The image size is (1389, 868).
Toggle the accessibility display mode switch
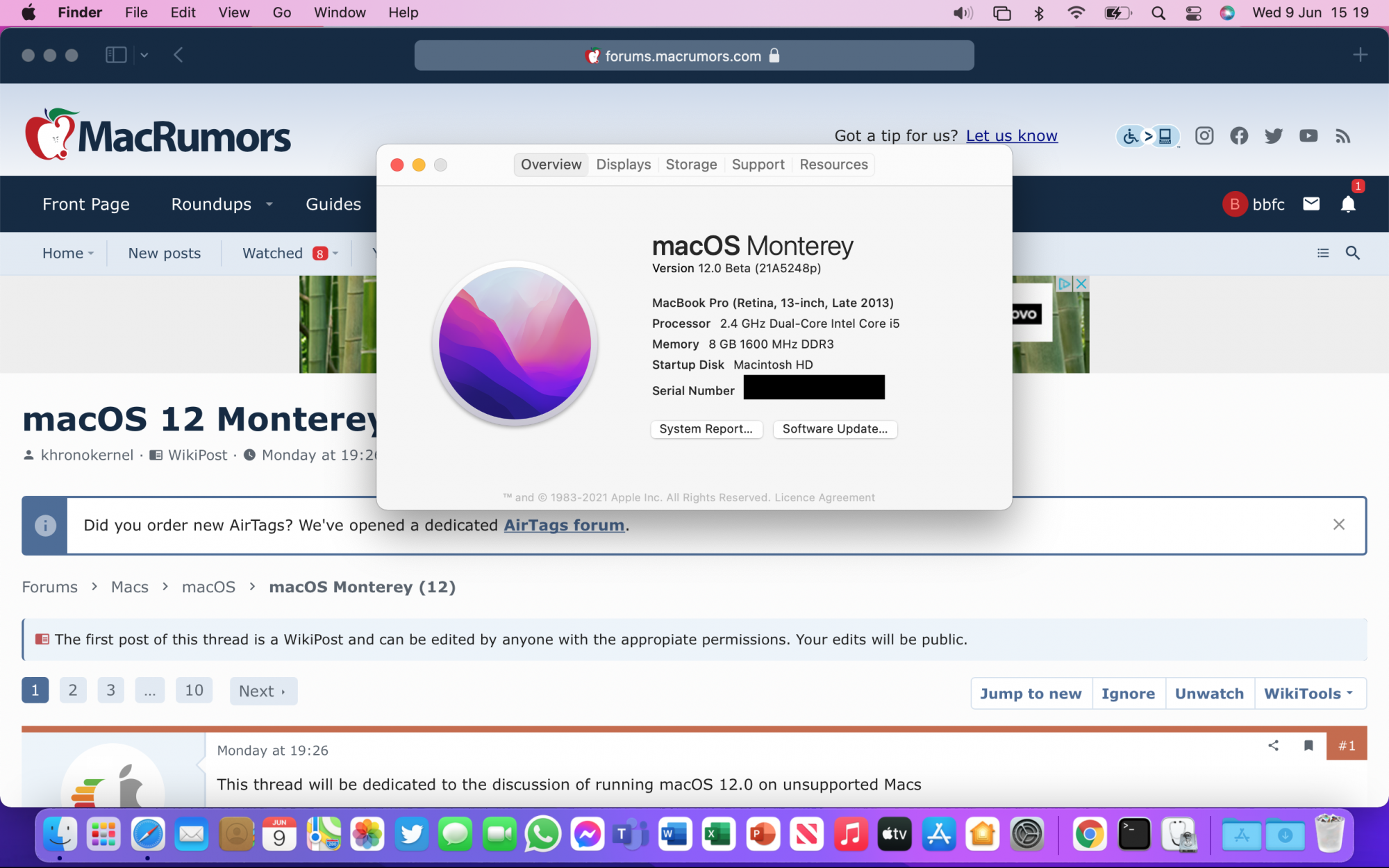[1147, 136]
